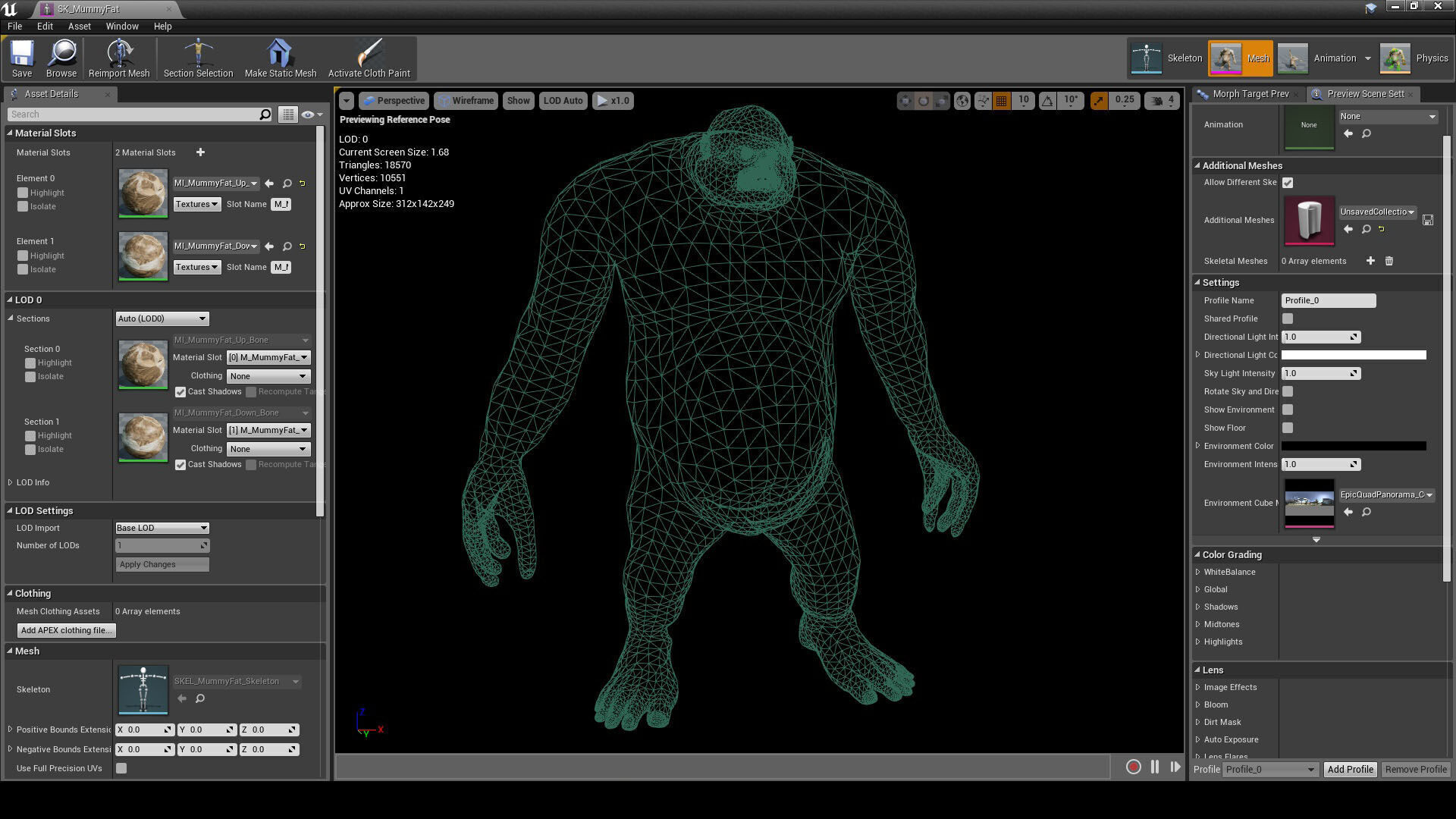This screenshot has height=819, width=1456.
Task: Click Add APEX clothing file button
Action: 66,630
